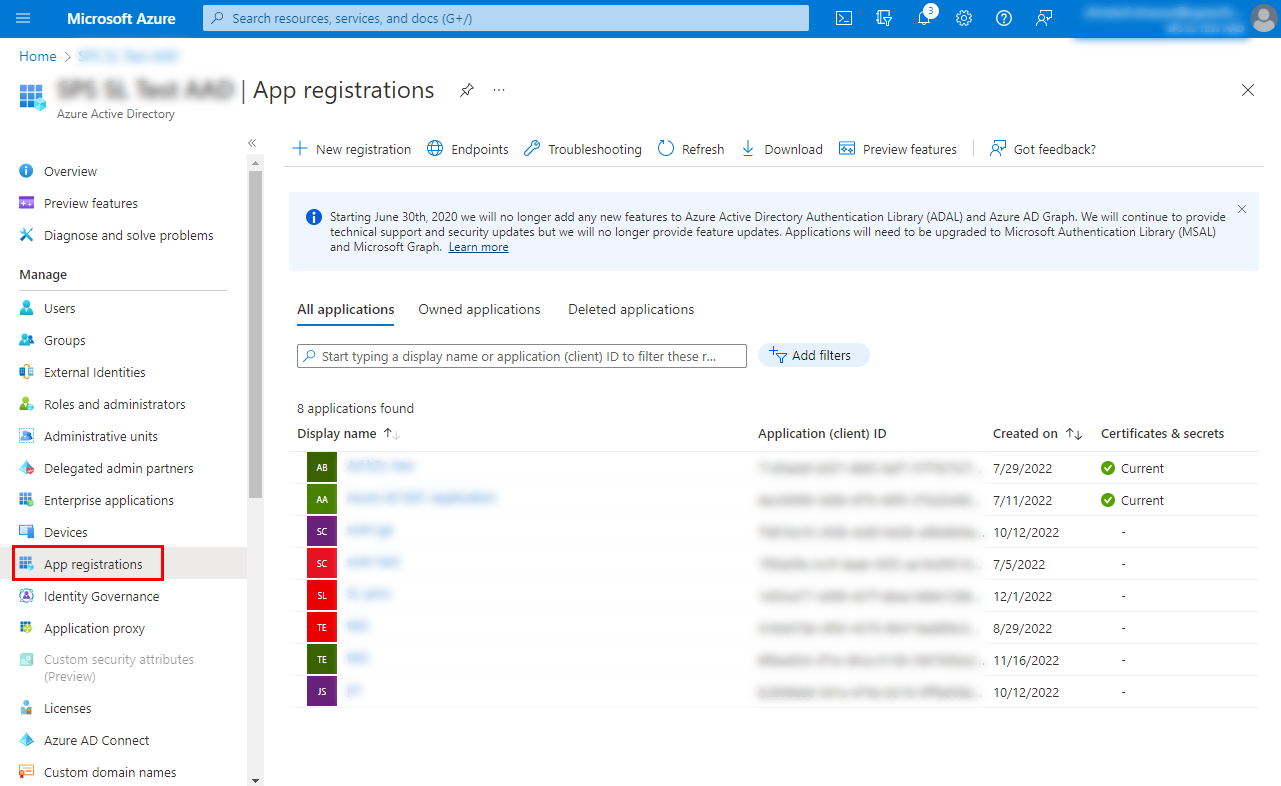Click Got feedback?
The width and height of the screenshot is (1281, 786).
(1043, 149)
